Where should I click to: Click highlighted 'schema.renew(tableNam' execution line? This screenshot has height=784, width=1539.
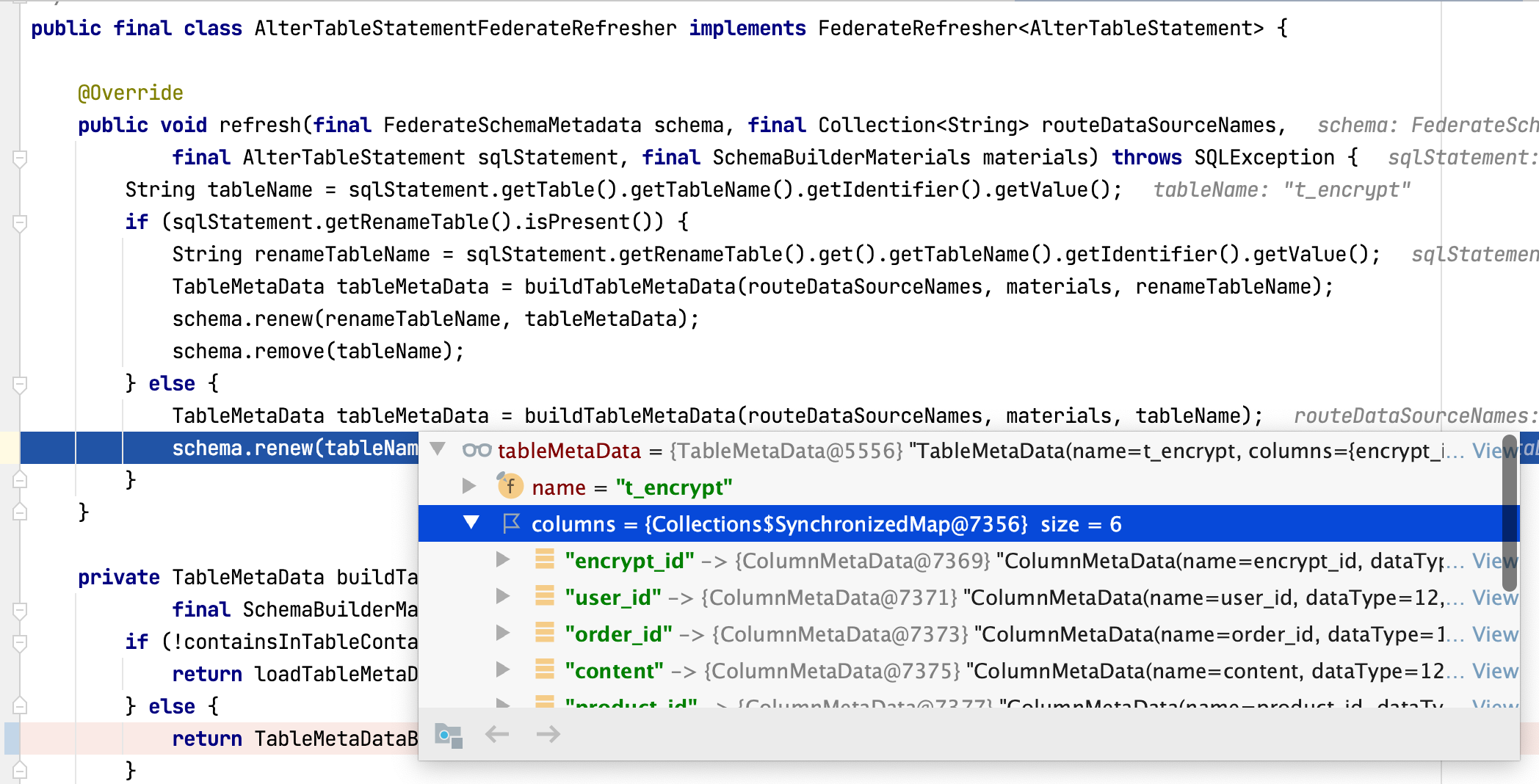point(295,448)
